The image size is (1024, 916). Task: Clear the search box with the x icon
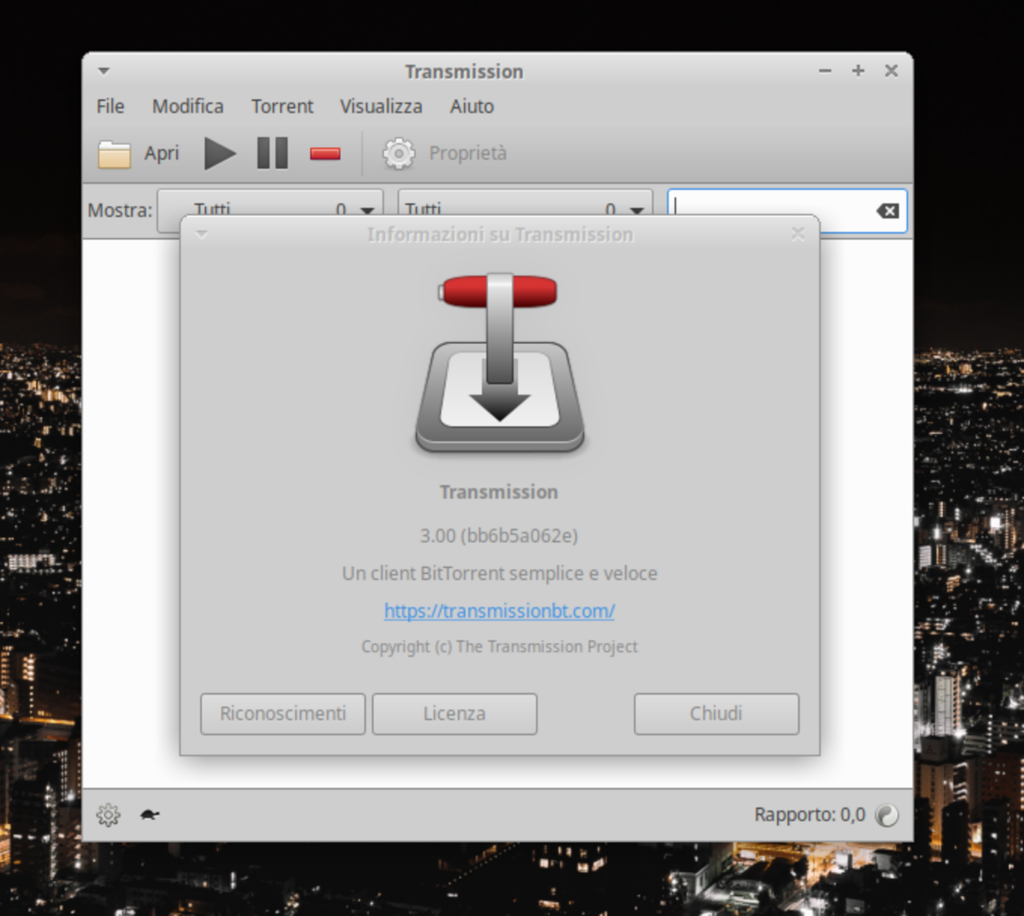point(888,210)
